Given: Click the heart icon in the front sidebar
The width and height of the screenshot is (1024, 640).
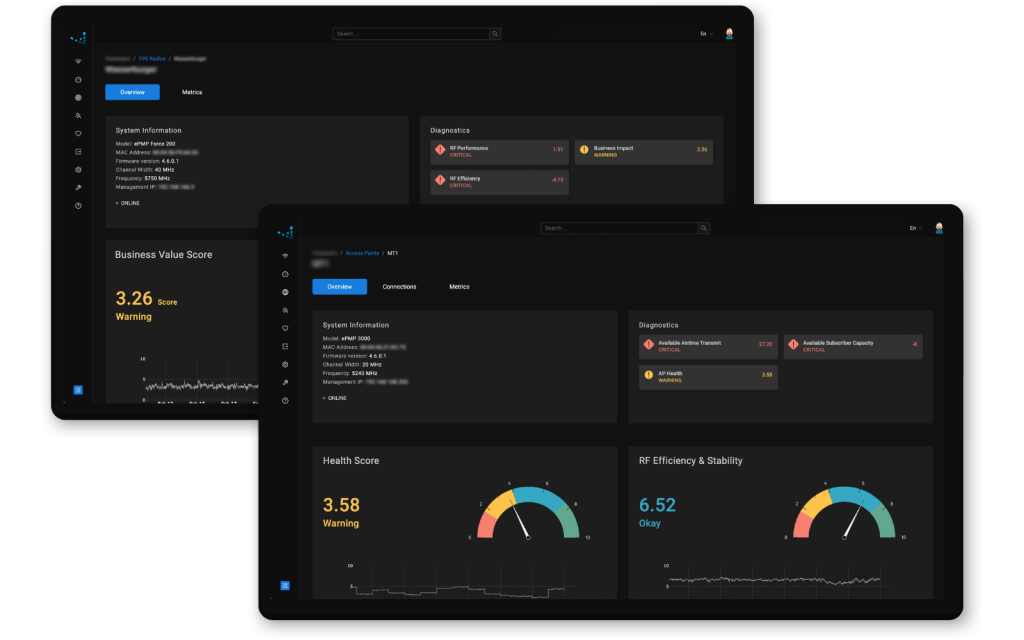Looking at the screenshot, I should 285,328.
